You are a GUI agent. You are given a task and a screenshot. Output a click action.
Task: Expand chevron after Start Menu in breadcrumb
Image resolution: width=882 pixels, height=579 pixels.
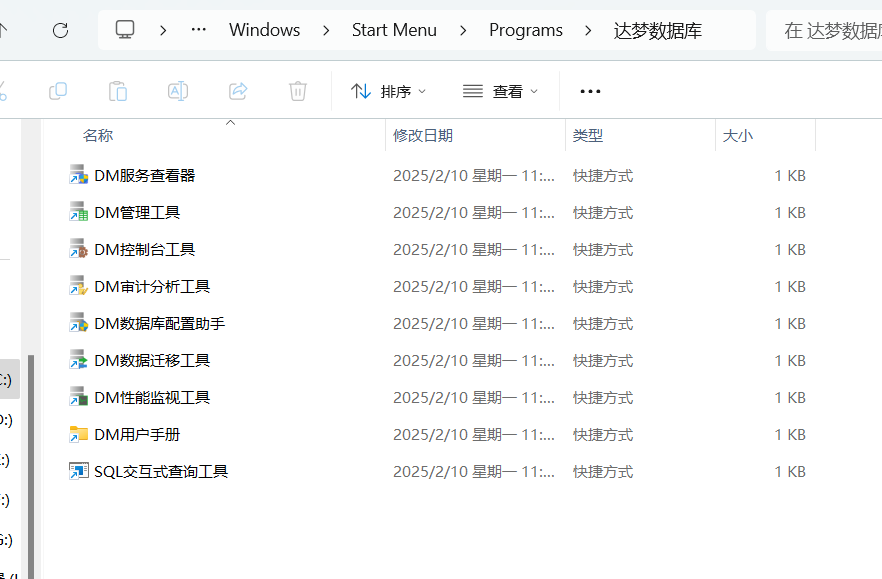point(463,30)
